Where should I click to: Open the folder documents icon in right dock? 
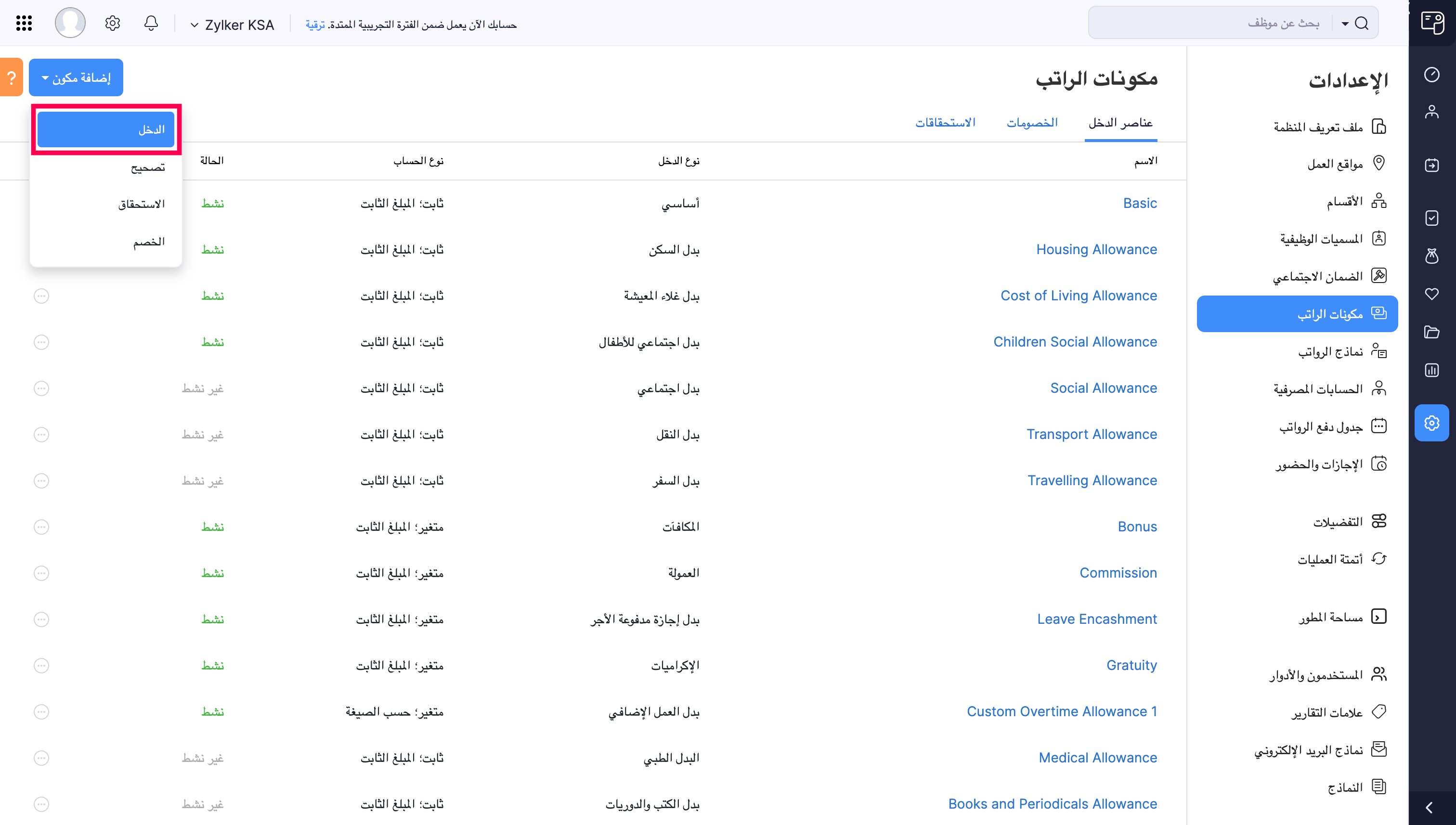pos(1433,332)
